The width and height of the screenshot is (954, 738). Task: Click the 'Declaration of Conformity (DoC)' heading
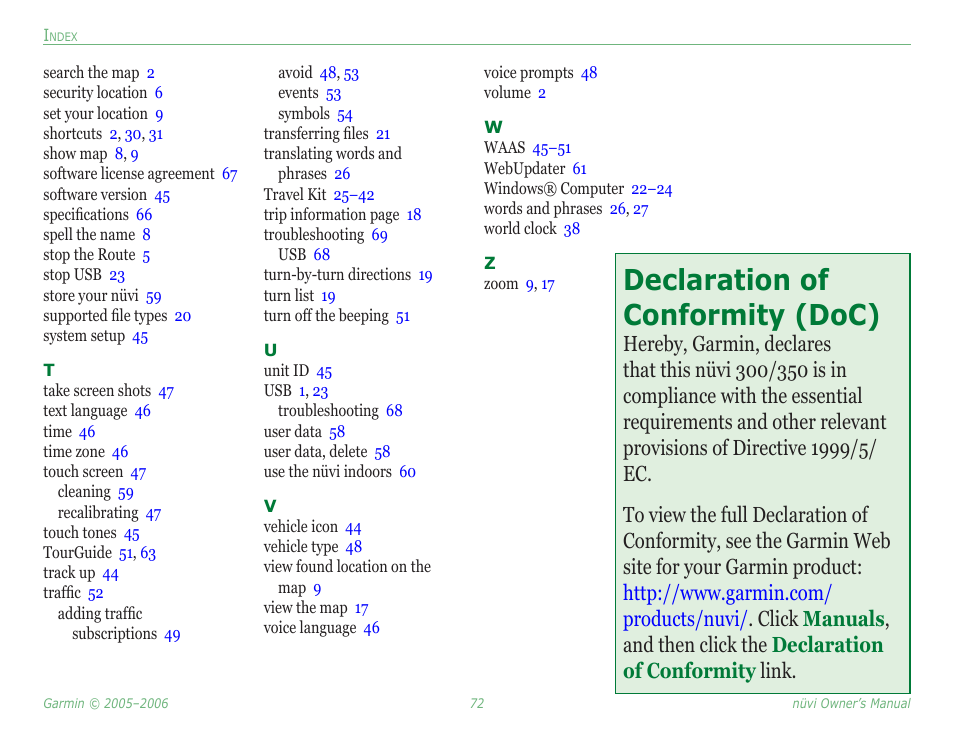(751, 298)
